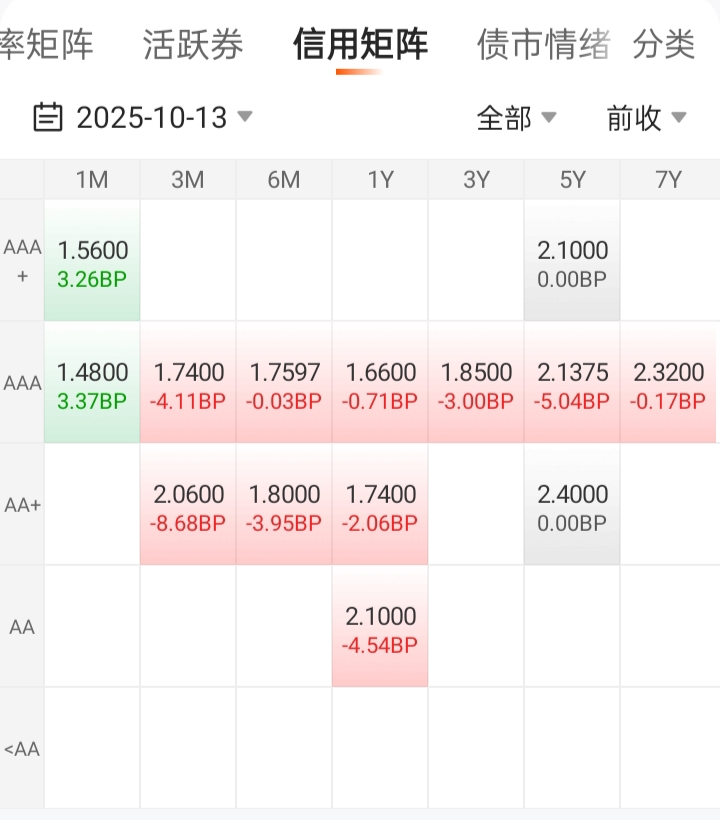Image resolution: width=720 pixels, height=820 pixels.
Task: Tap the AAA+ 1M cell showing 1.5600
Action: point(92,263)
